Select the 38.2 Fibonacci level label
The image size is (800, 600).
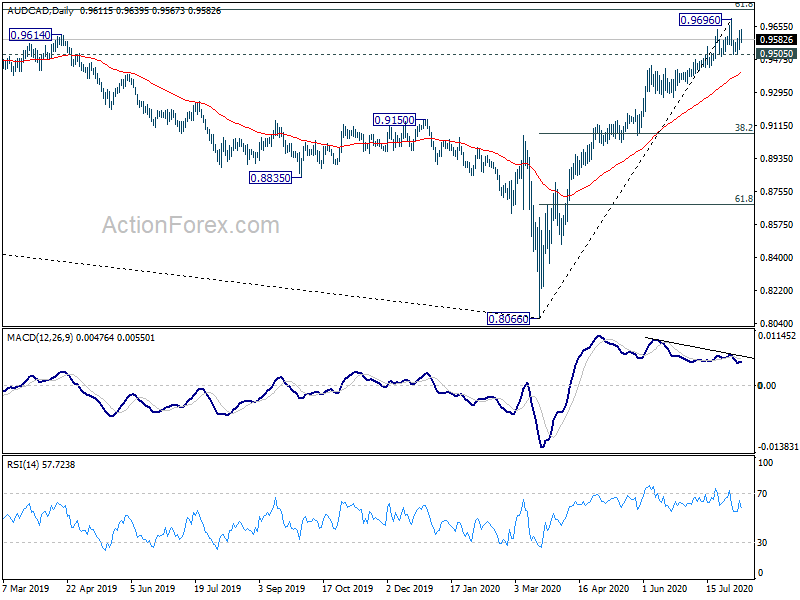click(744, 127)
